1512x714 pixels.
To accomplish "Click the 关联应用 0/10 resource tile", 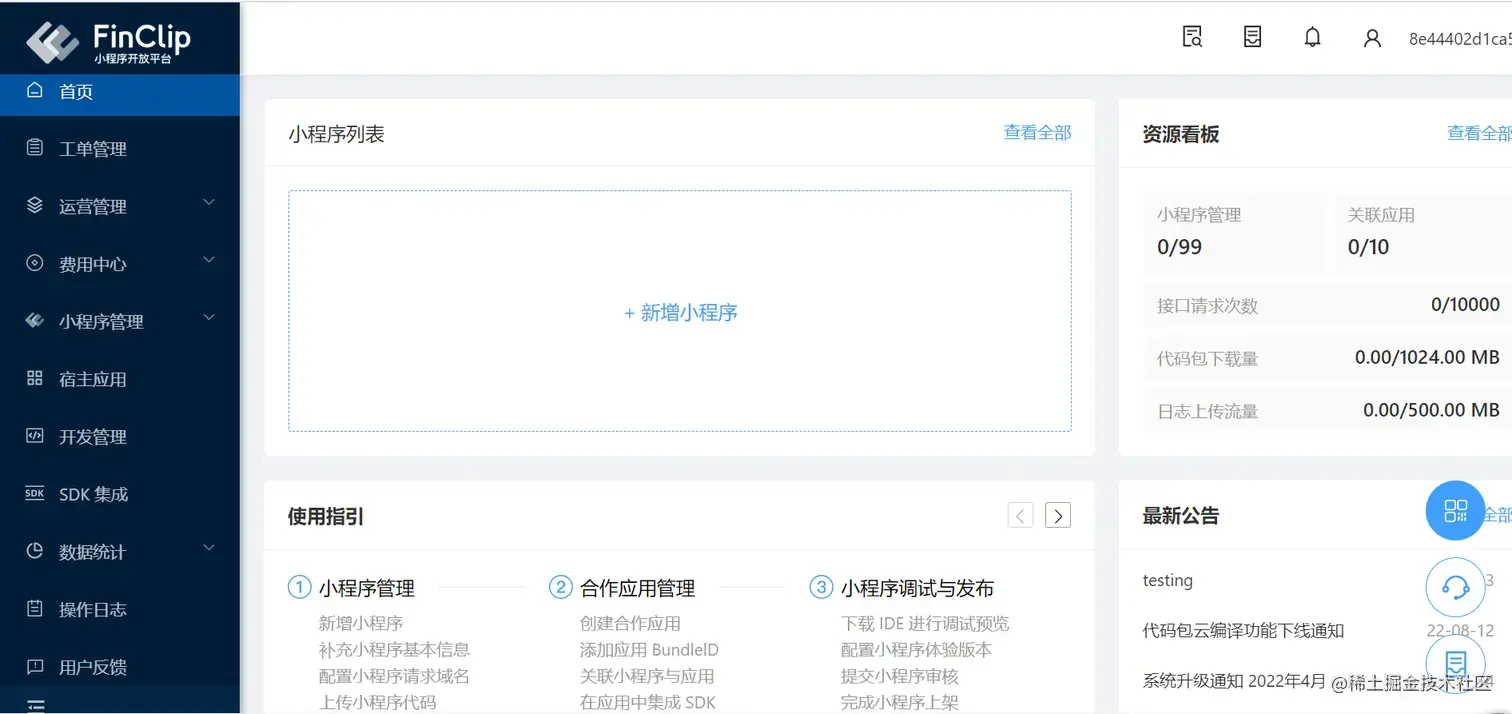I will click(1424, 232).
